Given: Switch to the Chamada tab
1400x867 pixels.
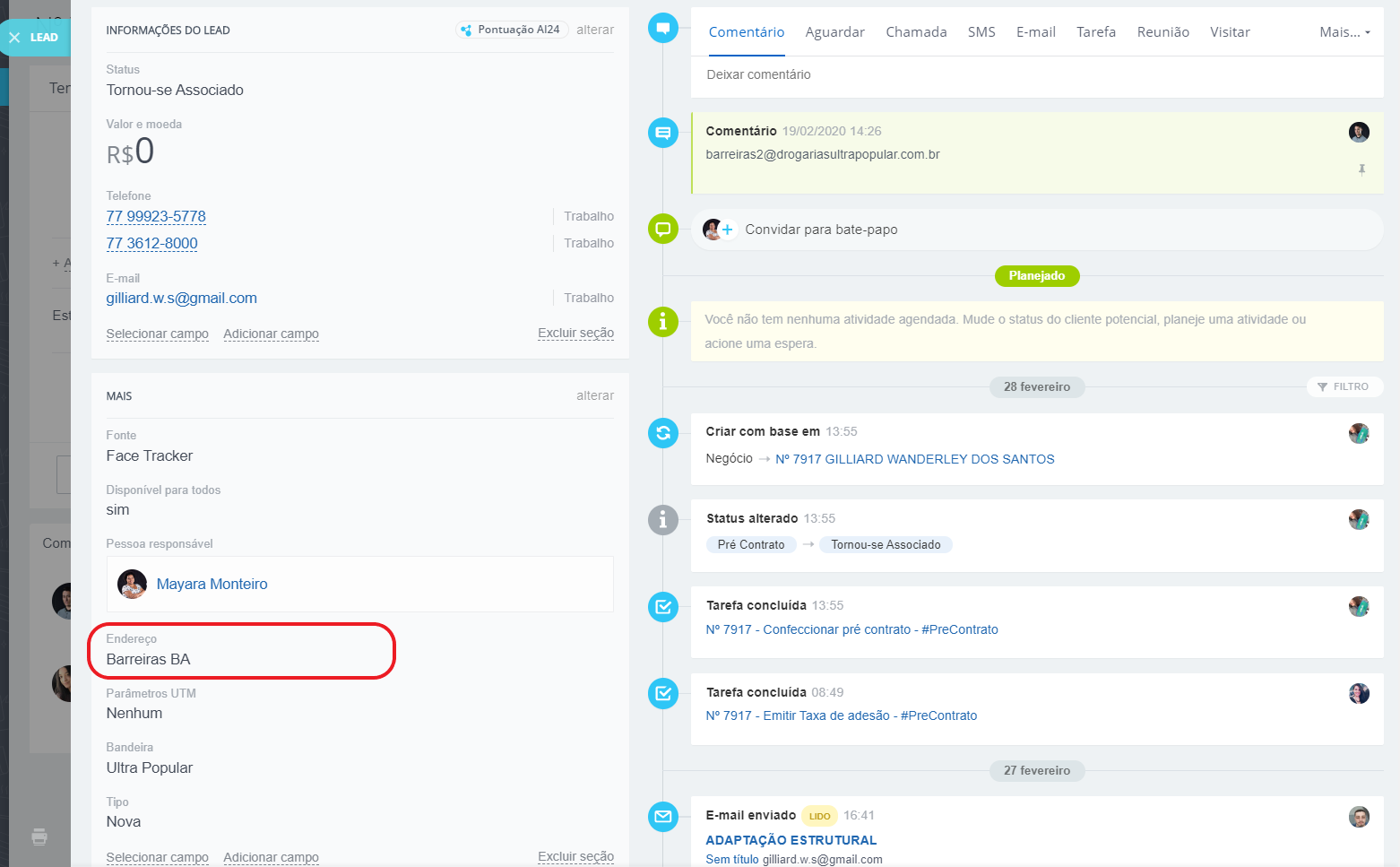Looking at the screenshot, I should click(x=916, y=32).
